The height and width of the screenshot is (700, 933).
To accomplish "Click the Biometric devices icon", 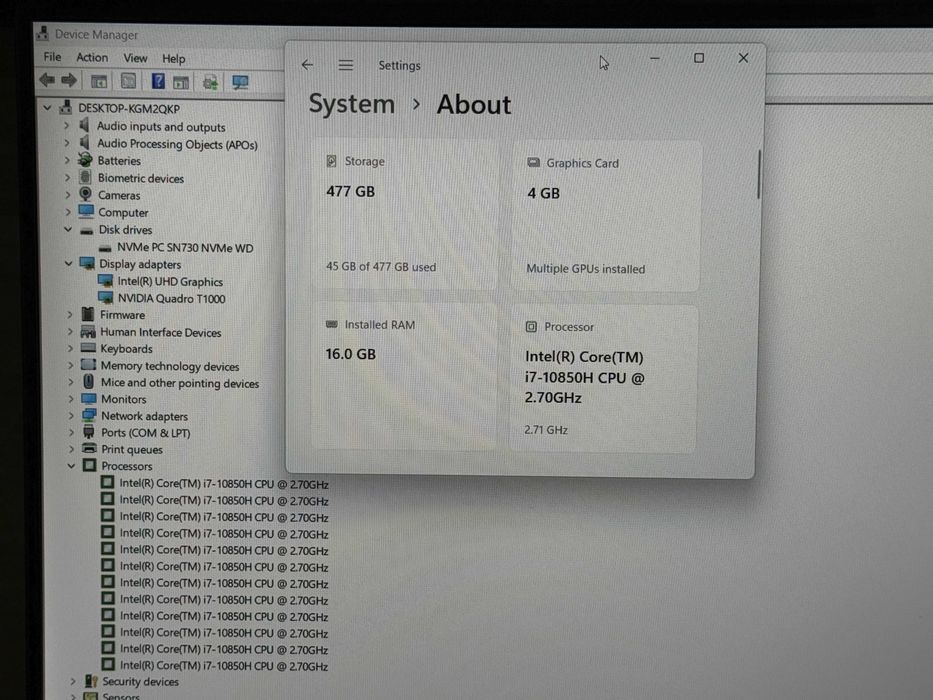I will tap(86, 177).
